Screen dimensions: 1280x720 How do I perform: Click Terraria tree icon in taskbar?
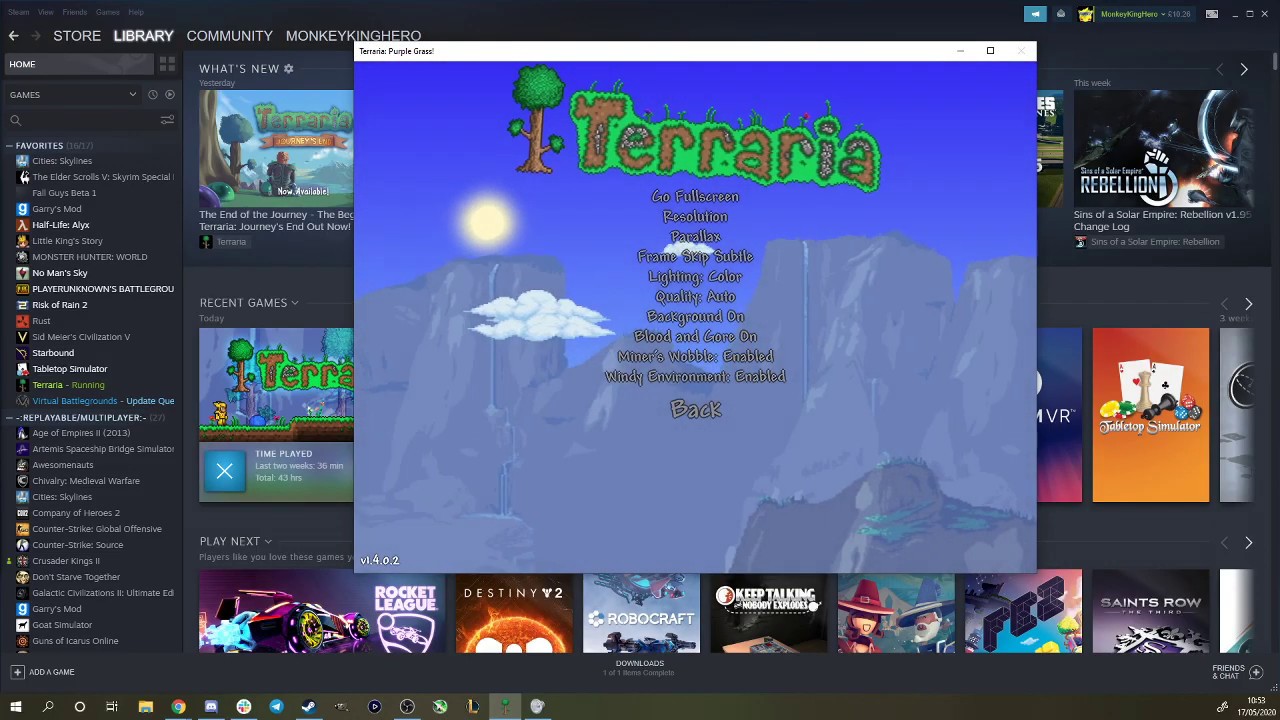coord(505,707)
